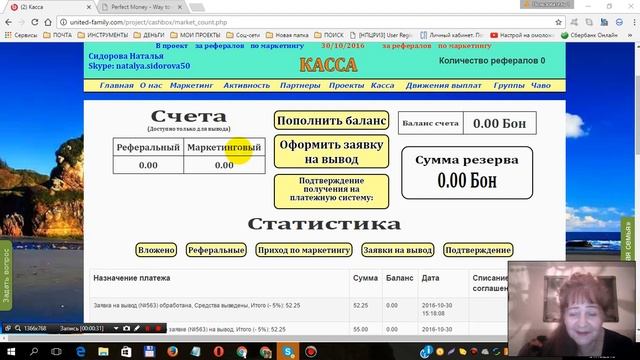
Task: Open the Партнеры menu item
Action: pyautogui.click(x=300, y=85)
